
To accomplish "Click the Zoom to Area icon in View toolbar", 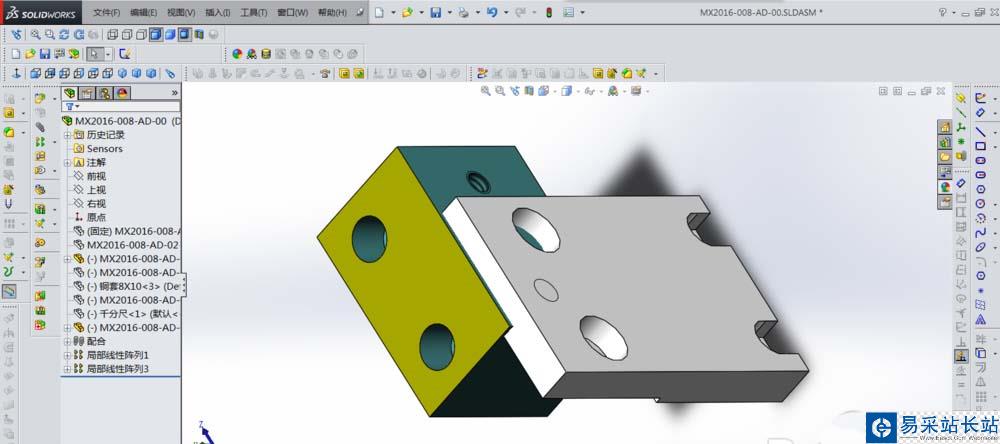I will coord(50,34).
